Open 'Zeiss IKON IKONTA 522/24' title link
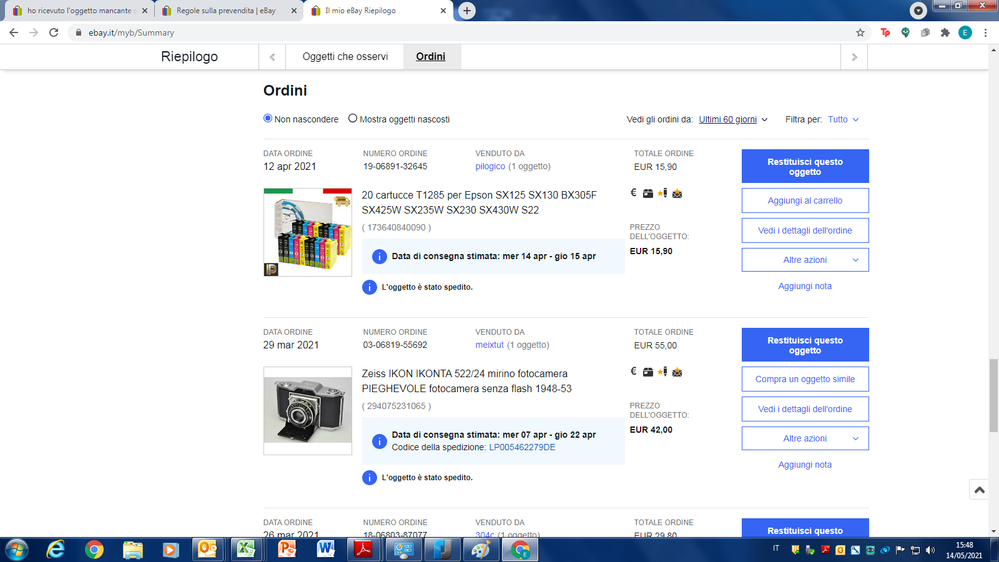The image size is (999, 562). [x=466, y=381]
